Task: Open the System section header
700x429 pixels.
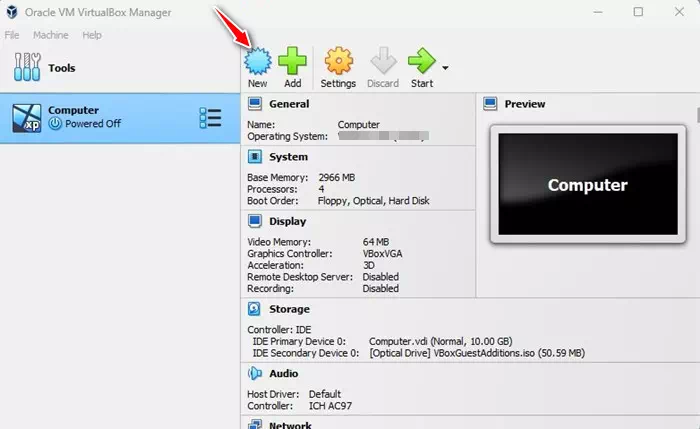Action: tap(288, 157)
